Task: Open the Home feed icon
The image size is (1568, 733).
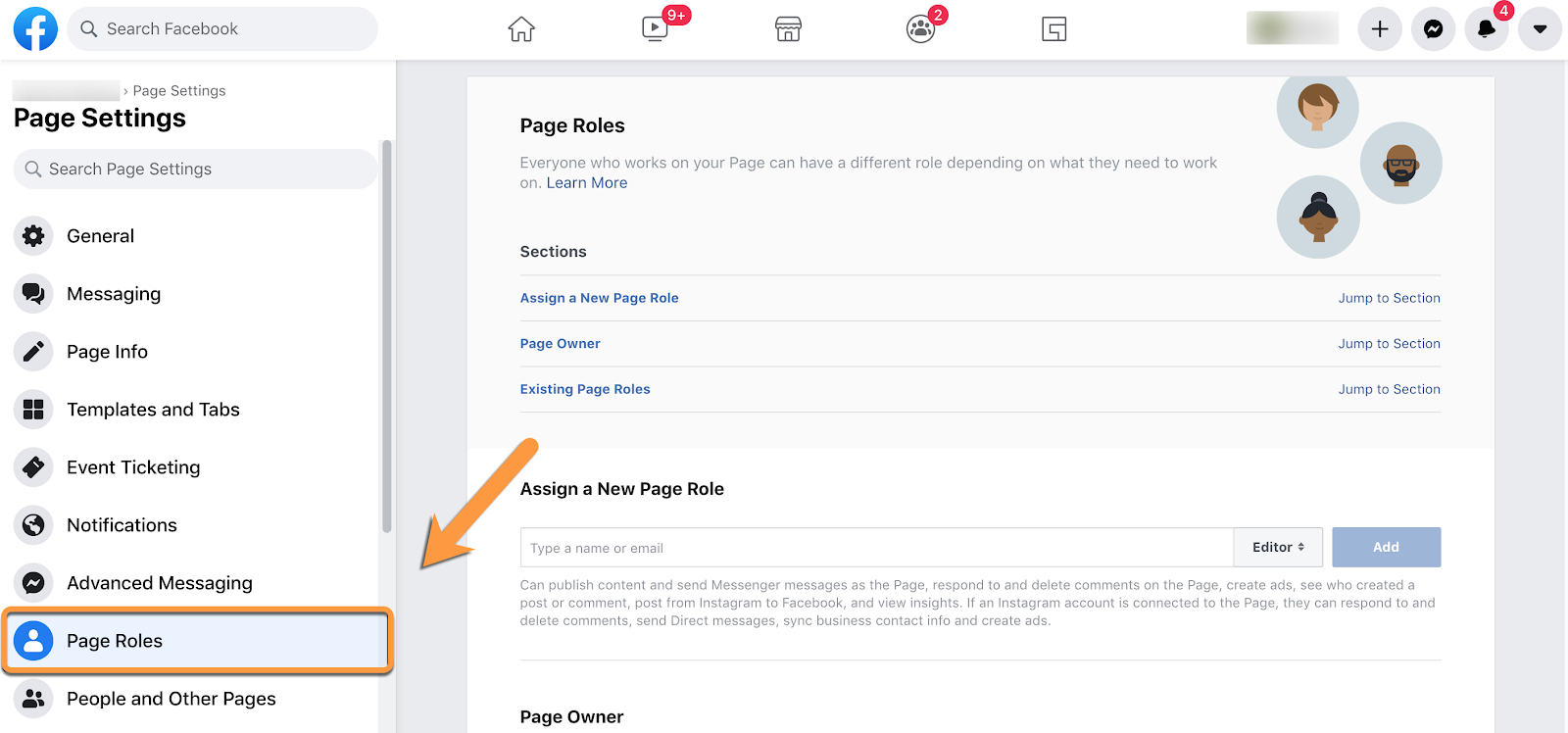Action: click(x=521, y=29)
